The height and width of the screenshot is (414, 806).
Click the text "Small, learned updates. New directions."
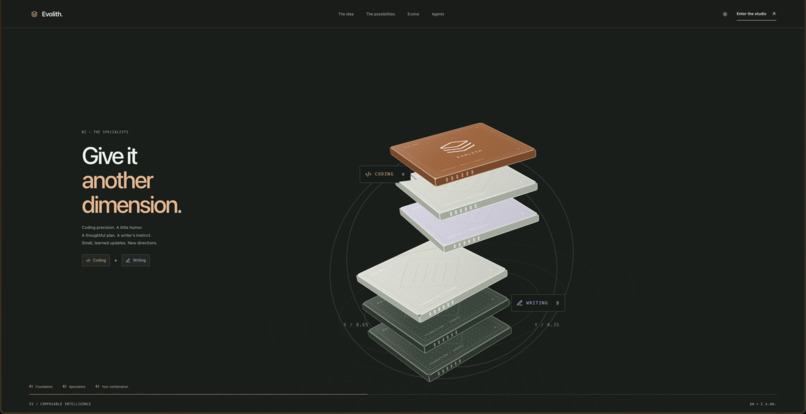pyautogui.click(x=119, y=243)
